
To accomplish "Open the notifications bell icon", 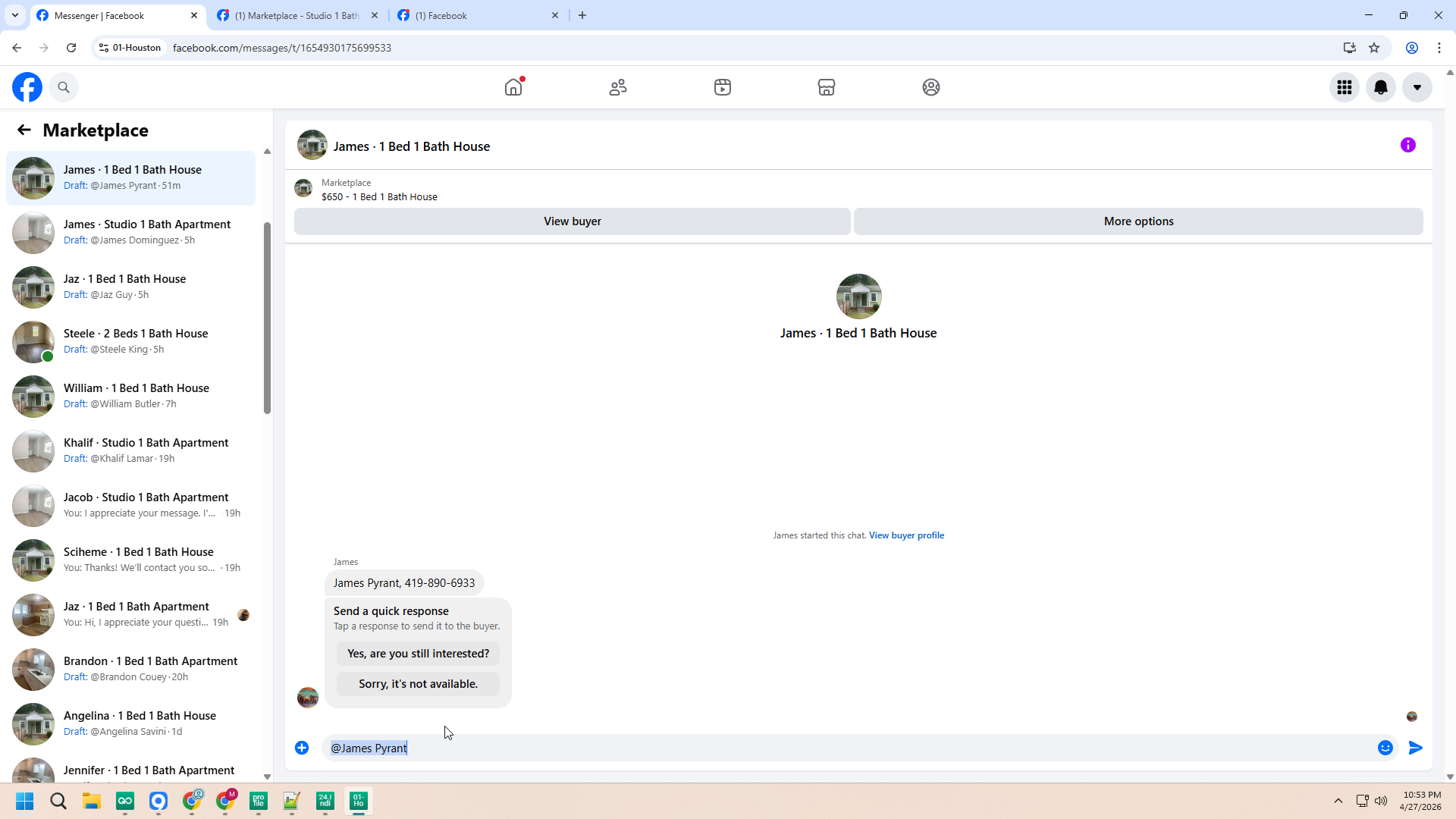I will tap(1380, 87).
